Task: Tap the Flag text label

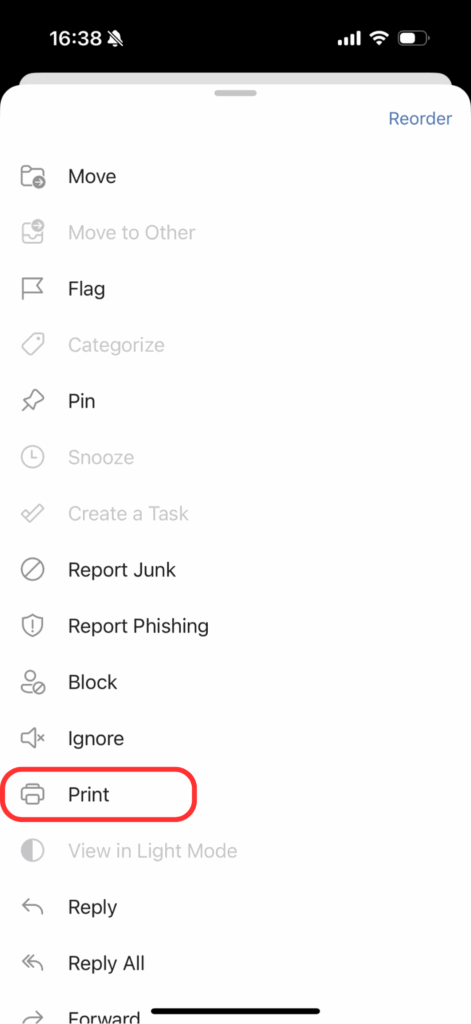Action: click(x=86, y=289)
